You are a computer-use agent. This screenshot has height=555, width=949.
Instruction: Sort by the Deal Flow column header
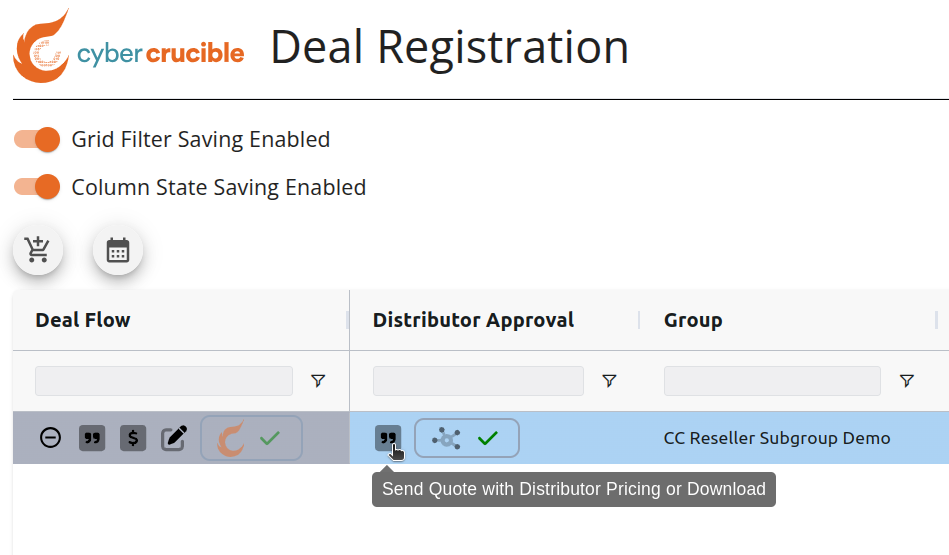tap(83, 320)
